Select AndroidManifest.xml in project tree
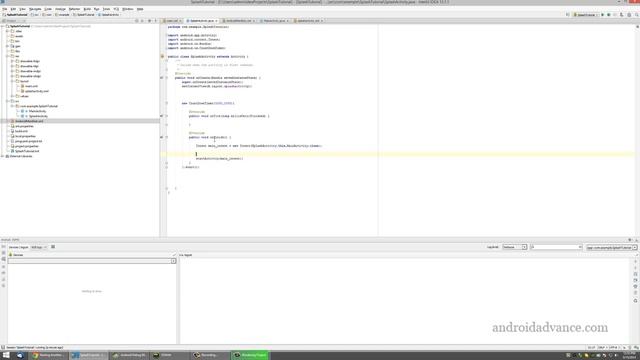Screen dimensions: 640x360 click(29, 121)
